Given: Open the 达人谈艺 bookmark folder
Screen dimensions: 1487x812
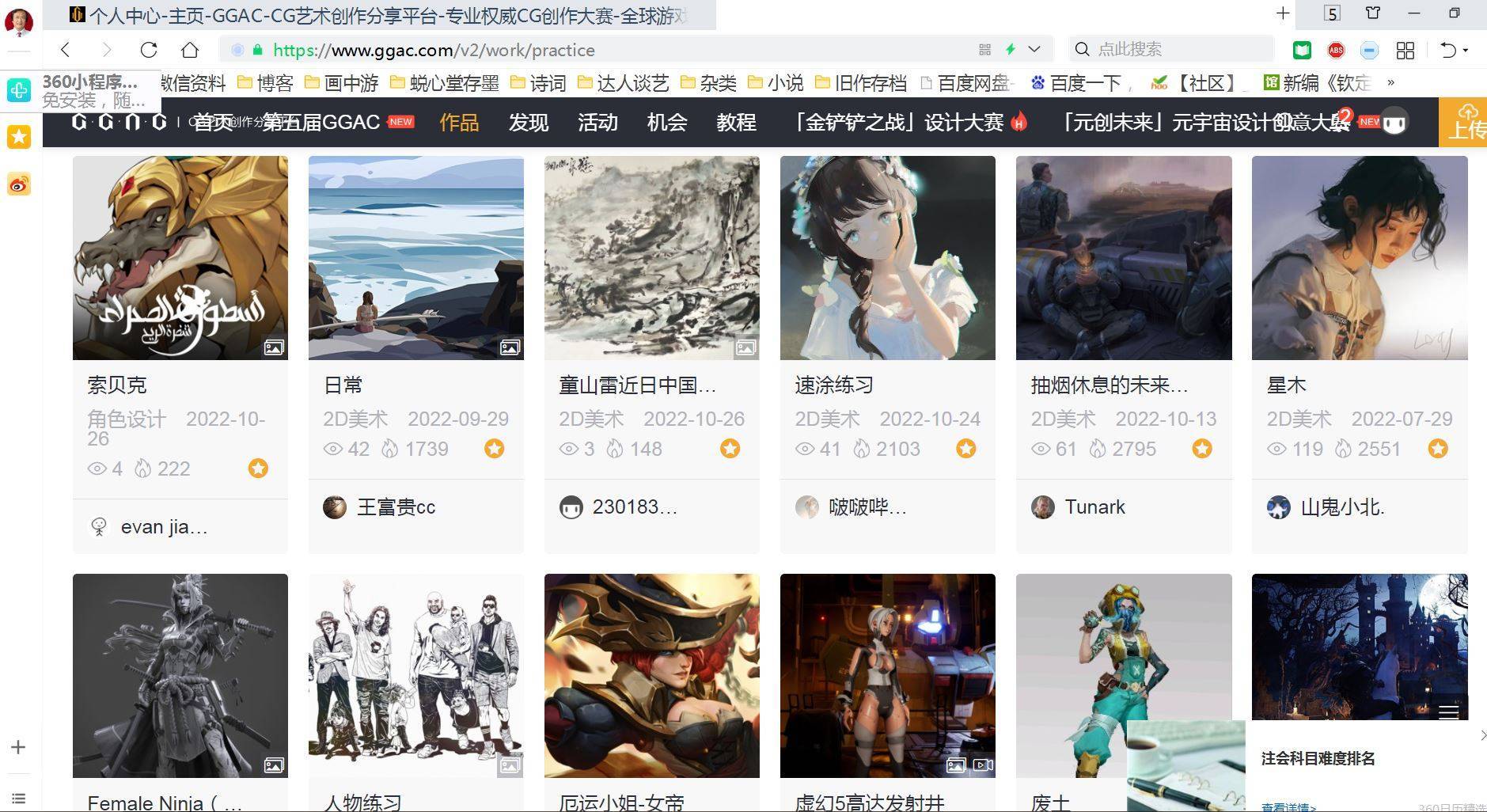Looking at the screenshot, I should (623, 83).
